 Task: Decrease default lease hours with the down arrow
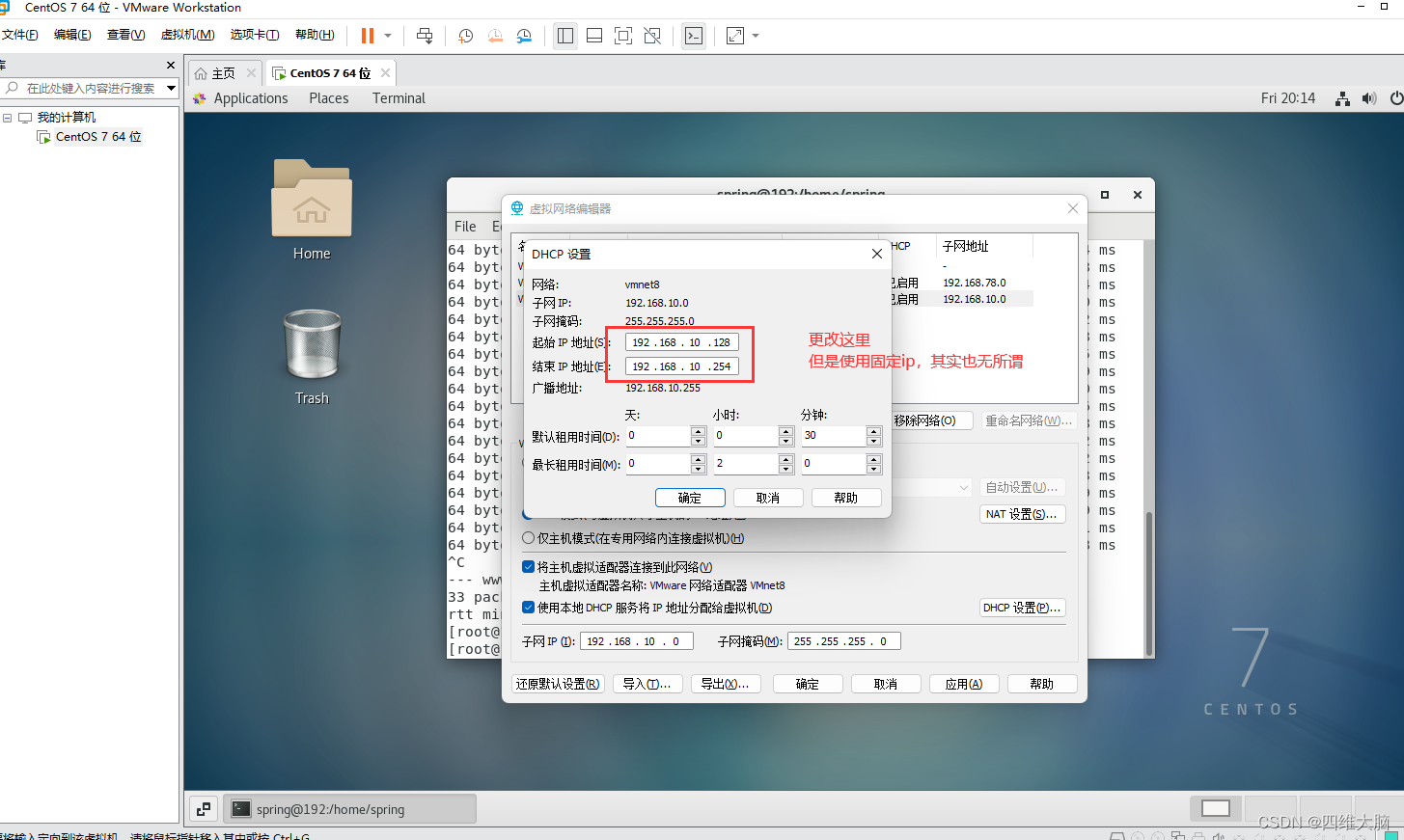click(x=785, y=441)
